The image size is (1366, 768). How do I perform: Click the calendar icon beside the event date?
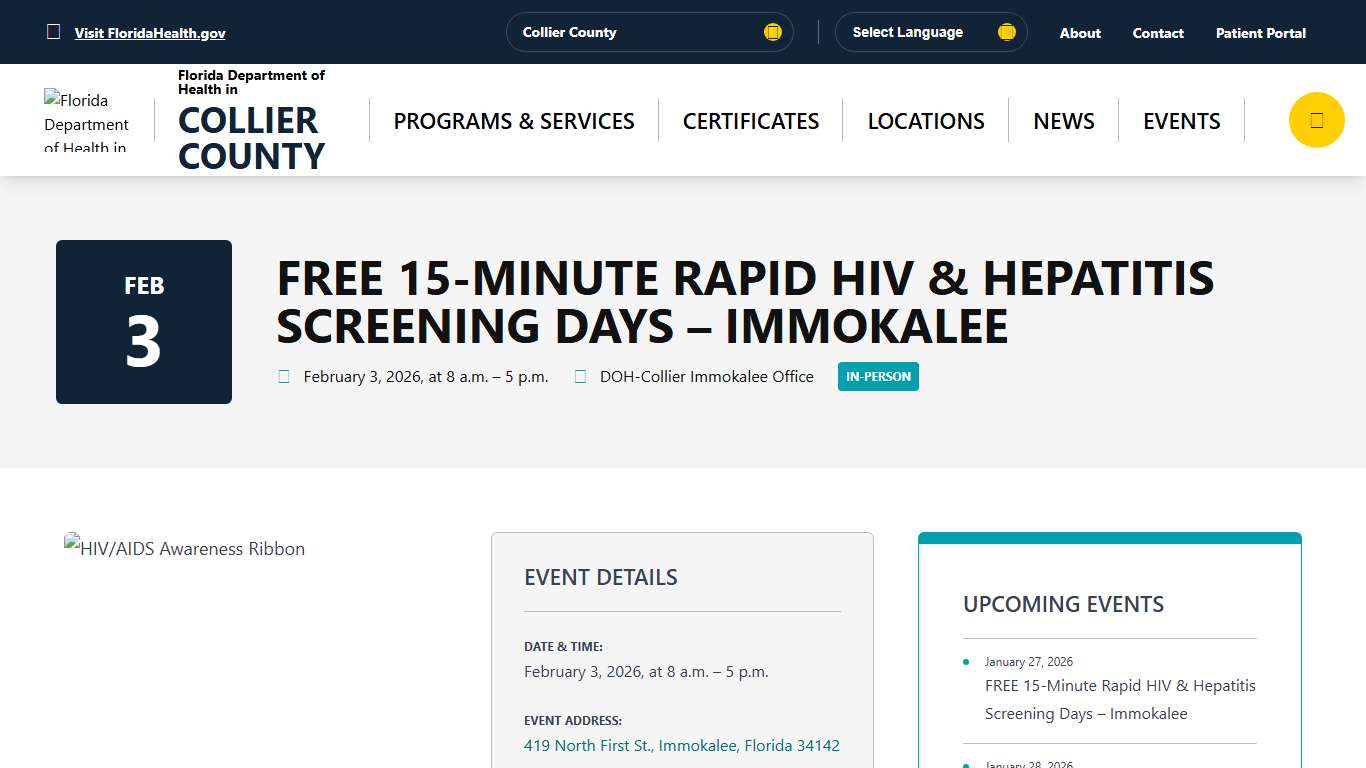283,376
